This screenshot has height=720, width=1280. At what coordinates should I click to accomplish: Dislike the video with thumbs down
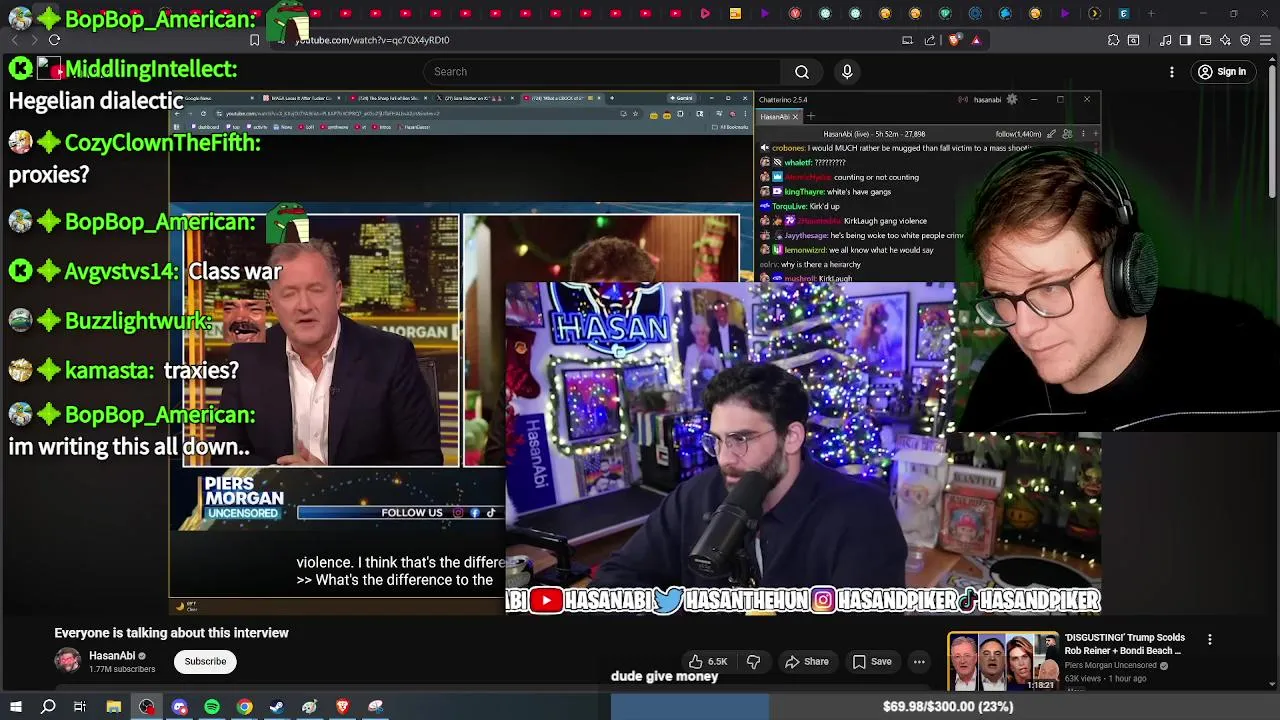click(x=754, y=661)
